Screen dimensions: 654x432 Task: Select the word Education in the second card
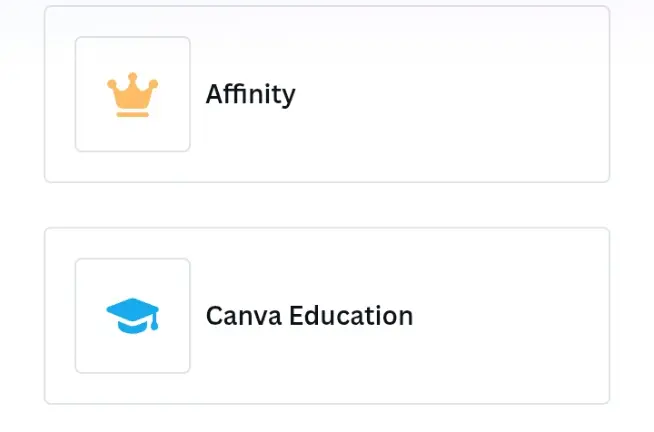(351, 316)
